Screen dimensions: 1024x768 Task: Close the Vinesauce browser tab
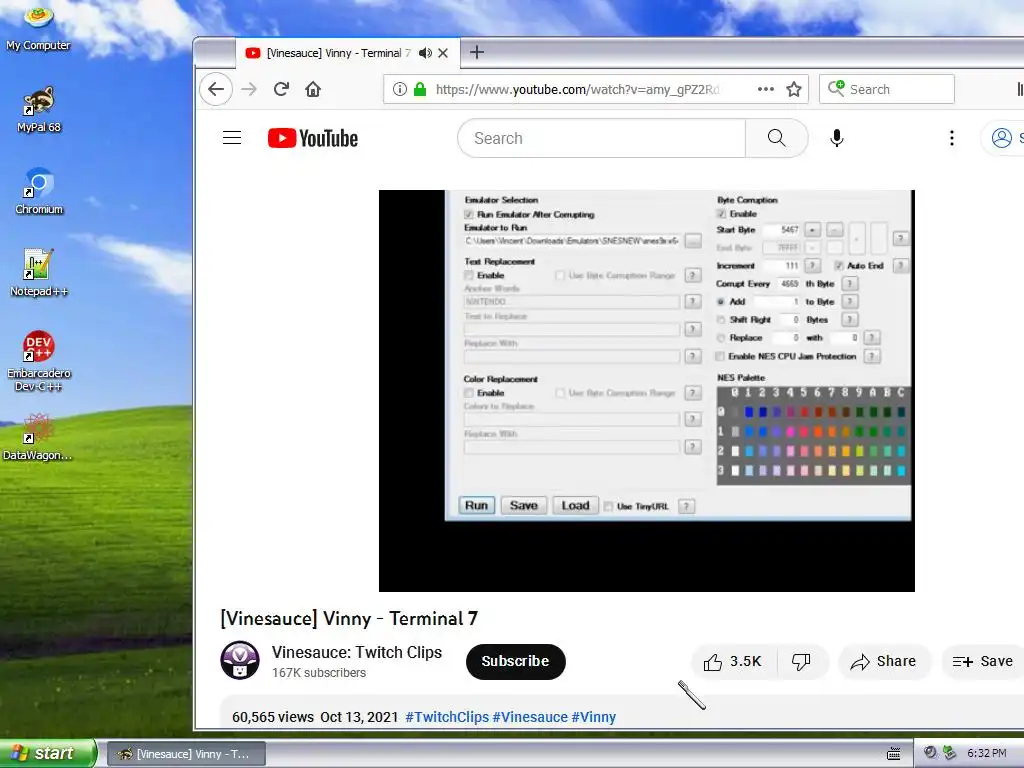[443, 53]
